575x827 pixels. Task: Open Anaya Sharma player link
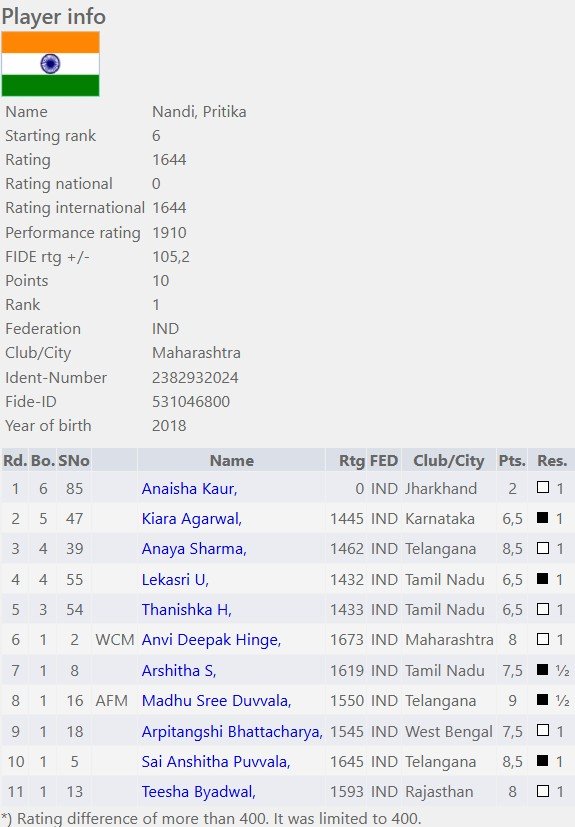coord(194,549)
